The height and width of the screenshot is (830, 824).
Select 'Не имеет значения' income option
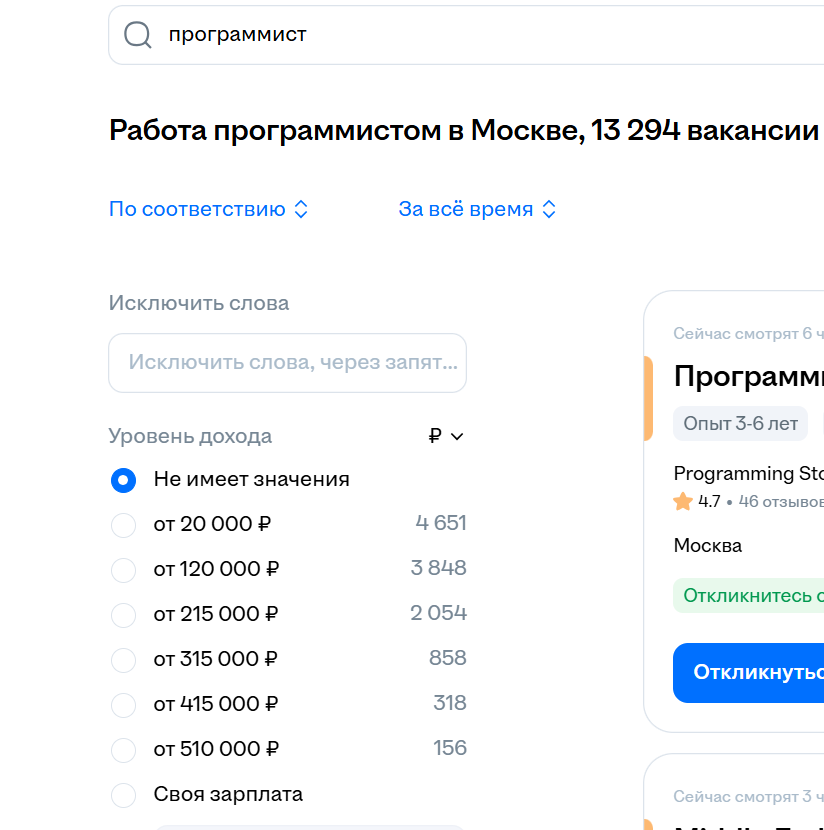[123, 480]
